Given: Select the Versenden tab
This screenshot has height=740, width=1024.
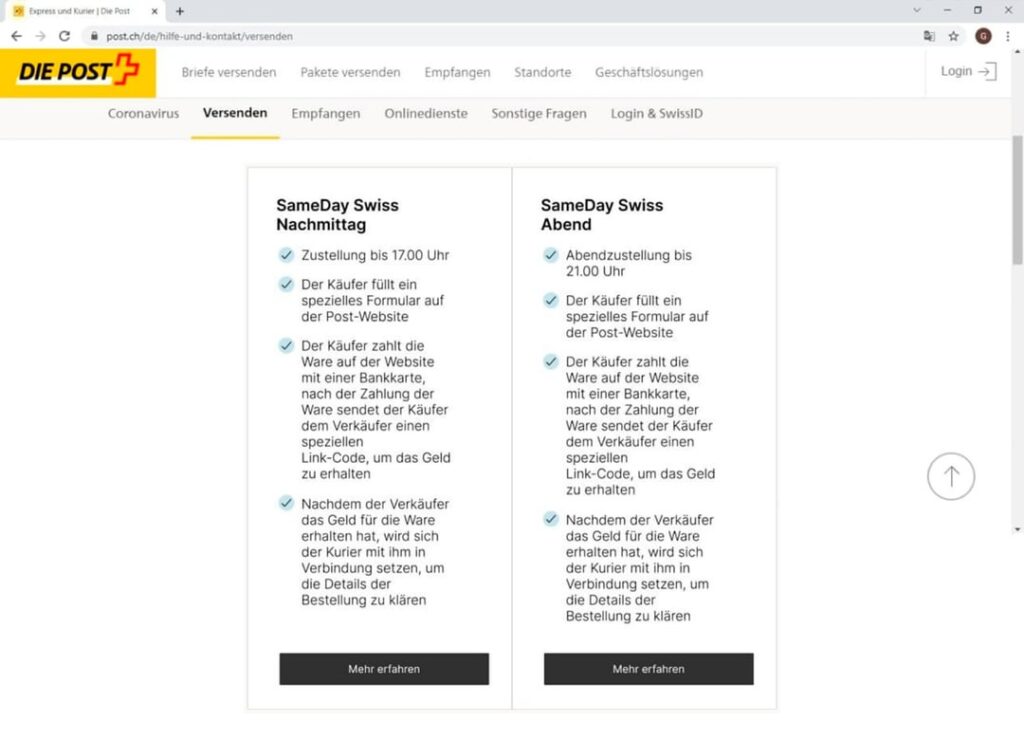Looking at the screenshot, I should (235, 112).
